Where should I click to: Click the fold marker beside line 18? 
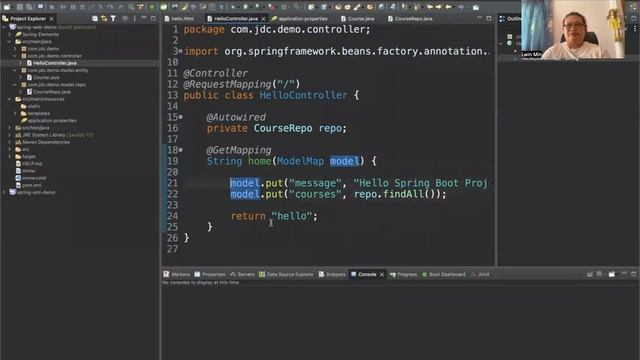[x=180, y=150]
